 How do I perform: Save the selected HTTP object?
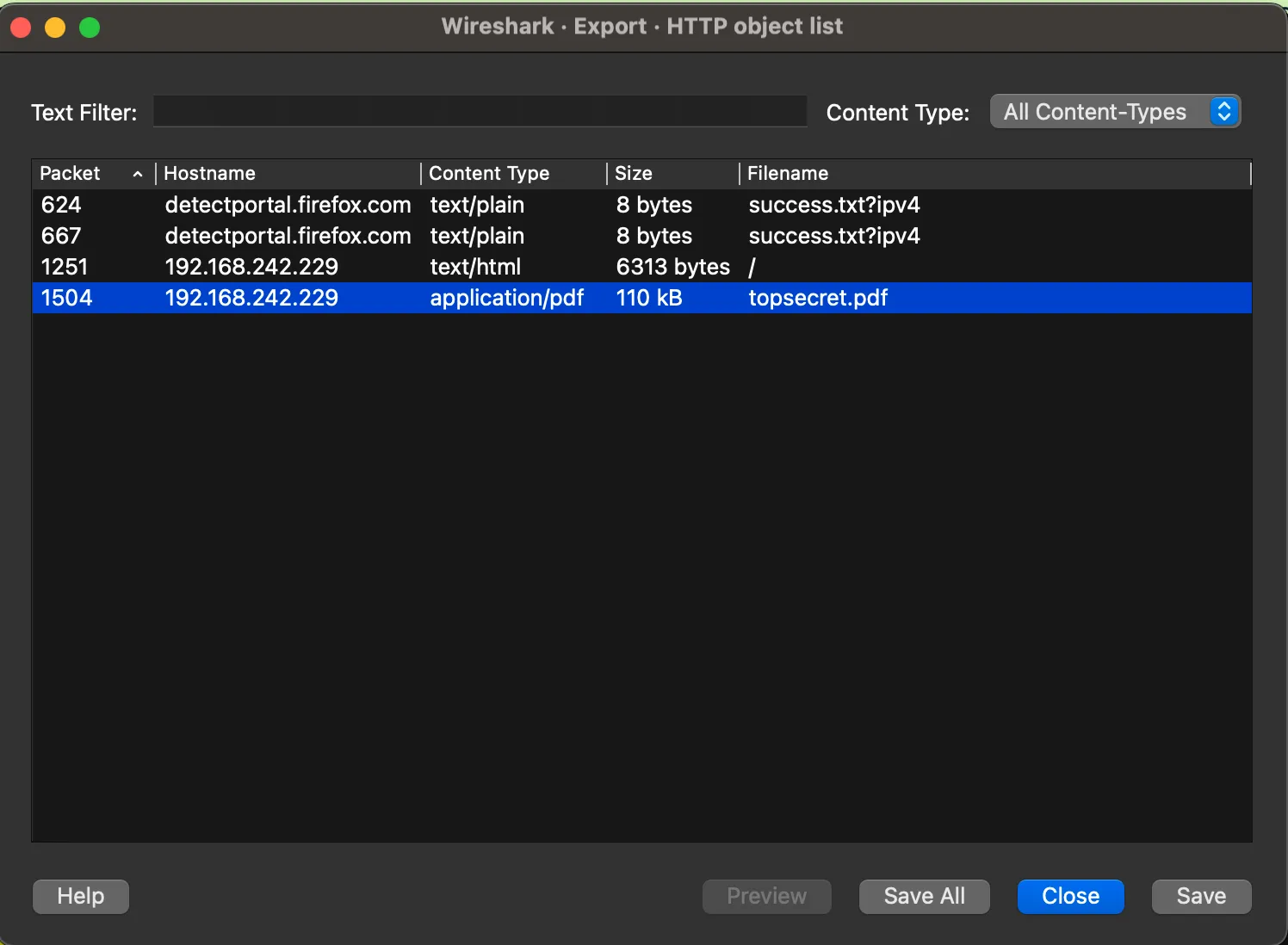click(1201, 896)
